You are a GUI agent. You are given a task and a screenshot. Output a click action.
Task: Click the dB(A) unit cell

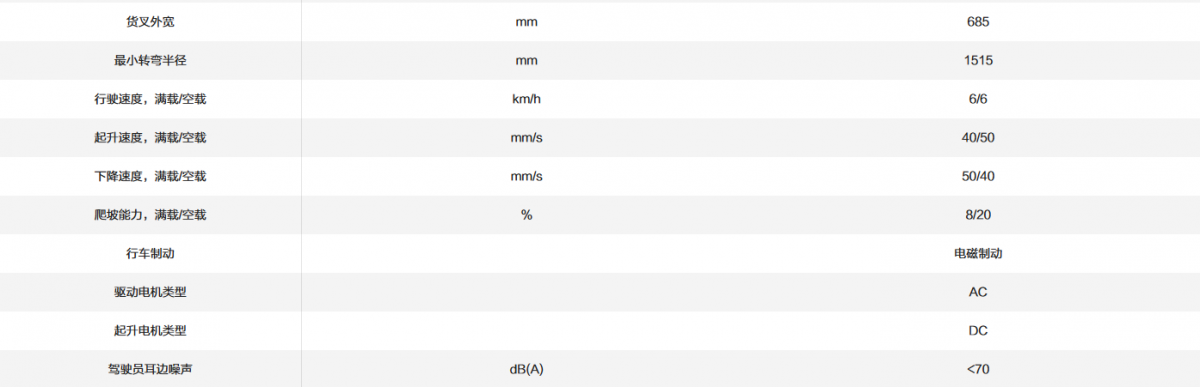click(526, 369)
